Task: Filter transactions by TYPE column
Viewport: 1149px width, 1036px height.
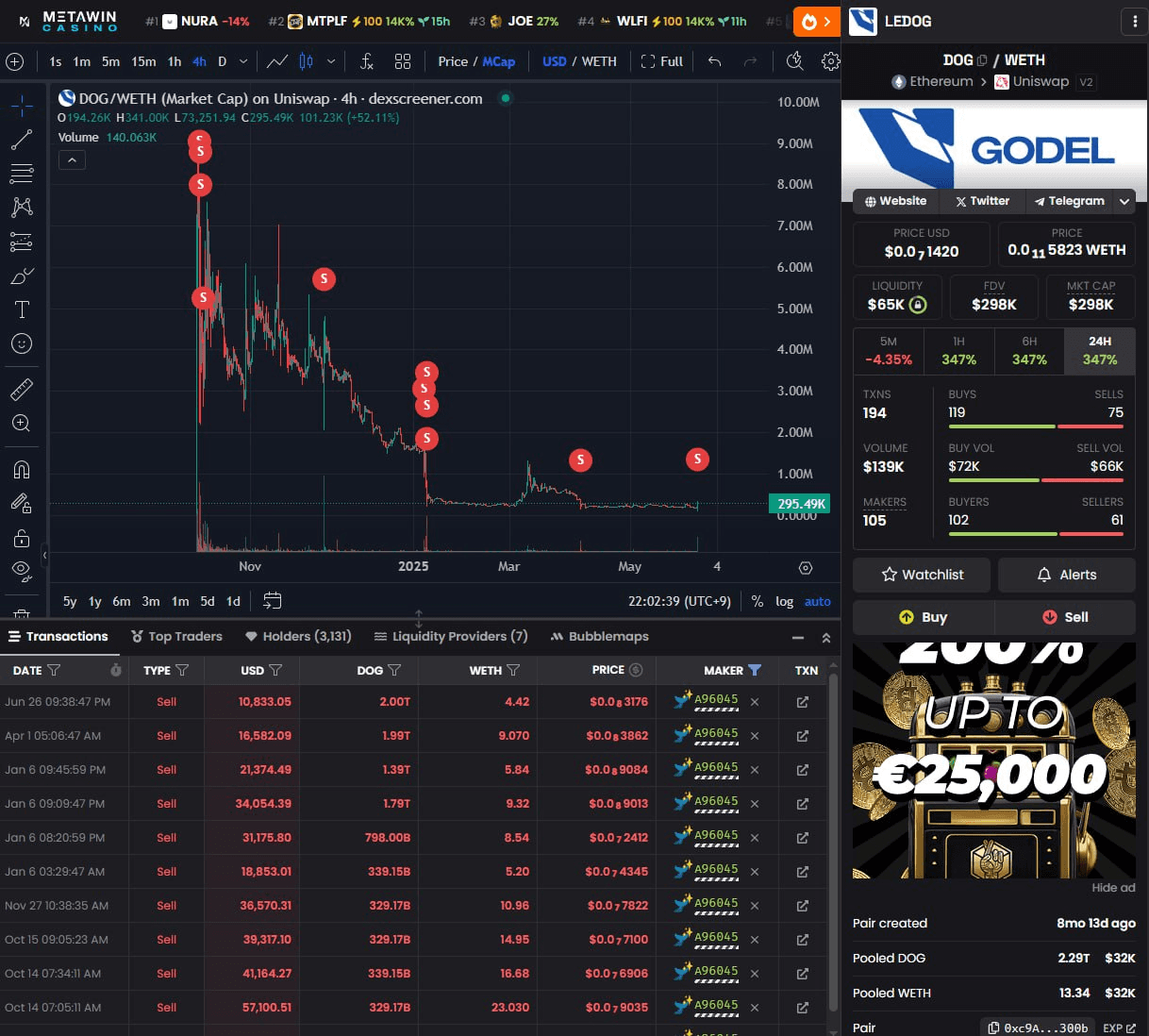Action: tap(182, 671)
